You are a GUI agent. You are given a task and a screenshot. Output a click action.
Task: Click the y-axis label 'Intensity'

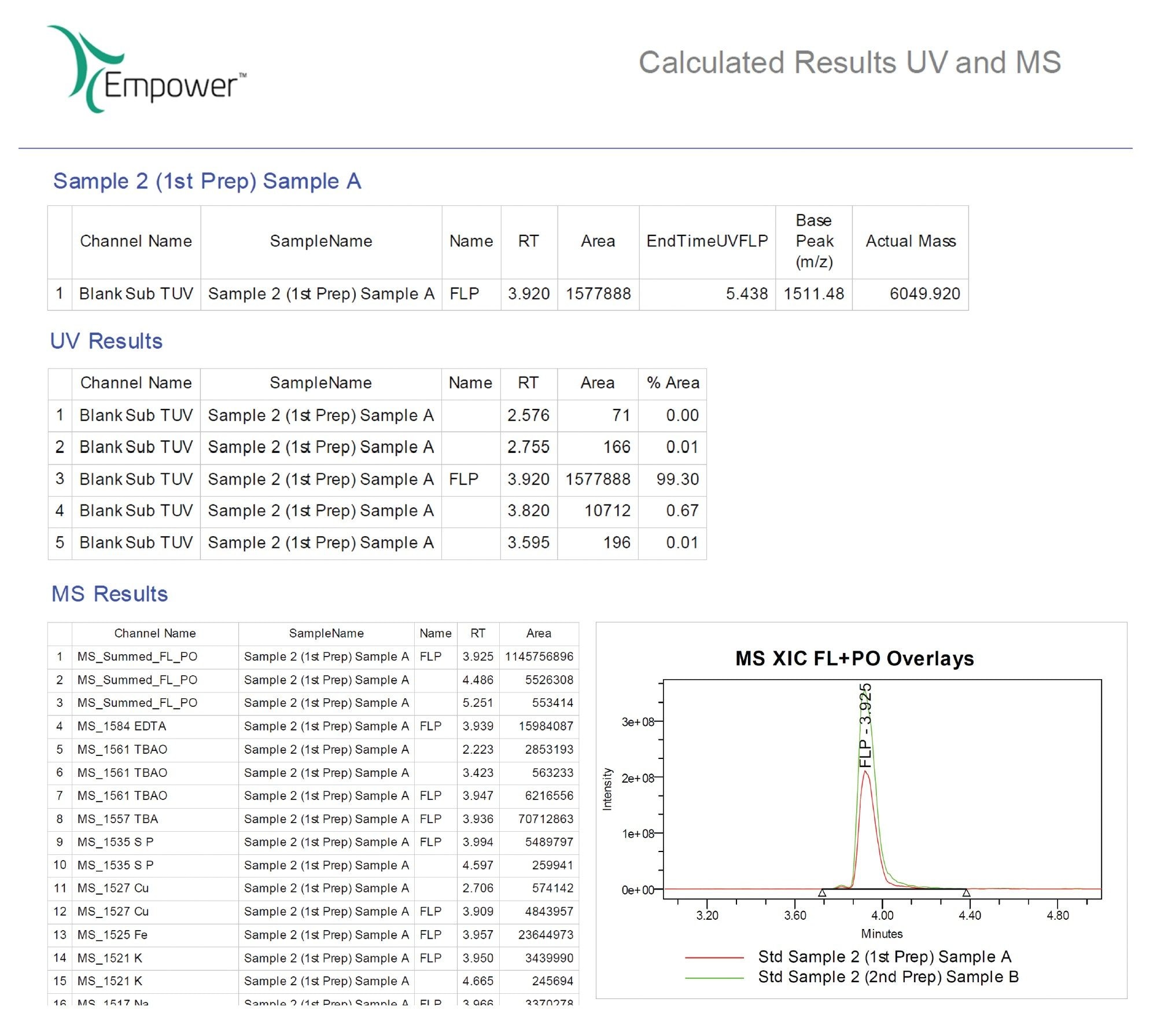click(607, 789)
